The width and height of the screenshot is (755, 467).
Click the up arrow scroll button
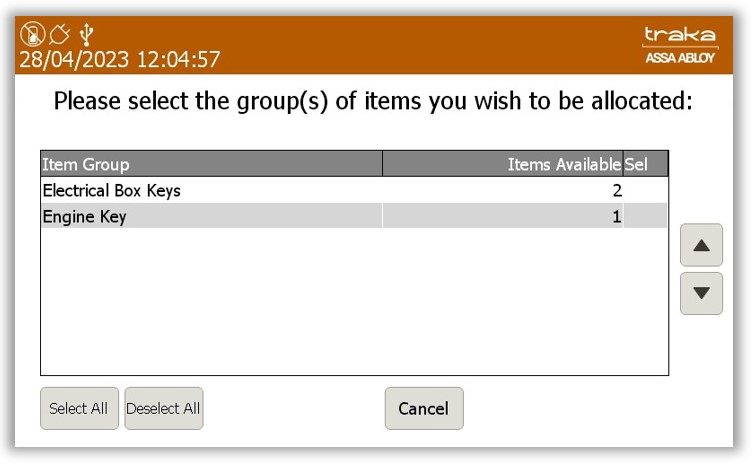(x=701, y=245)
